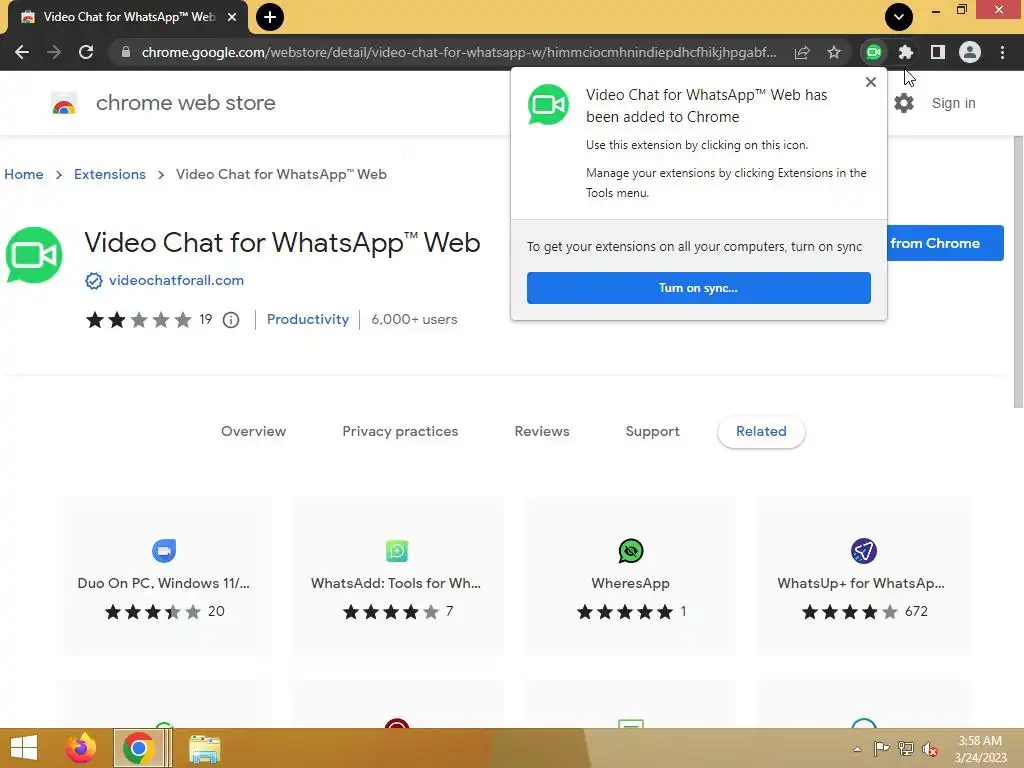Open Action Center flag icon
Screen dimensions: 1024x768
(x=881, y=749)
